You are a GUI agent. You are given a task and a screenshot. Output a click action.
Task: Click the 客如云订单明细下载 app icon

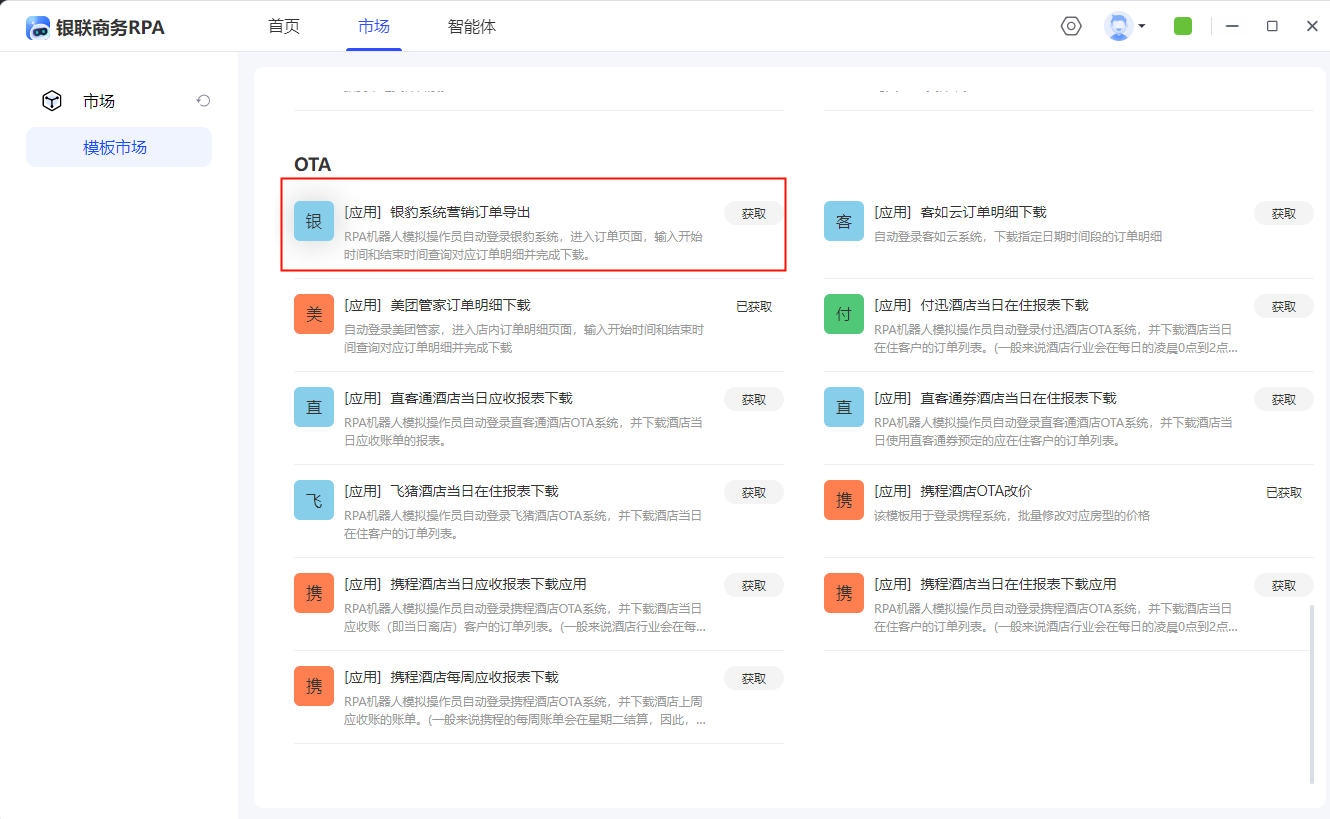pos(844,221)
